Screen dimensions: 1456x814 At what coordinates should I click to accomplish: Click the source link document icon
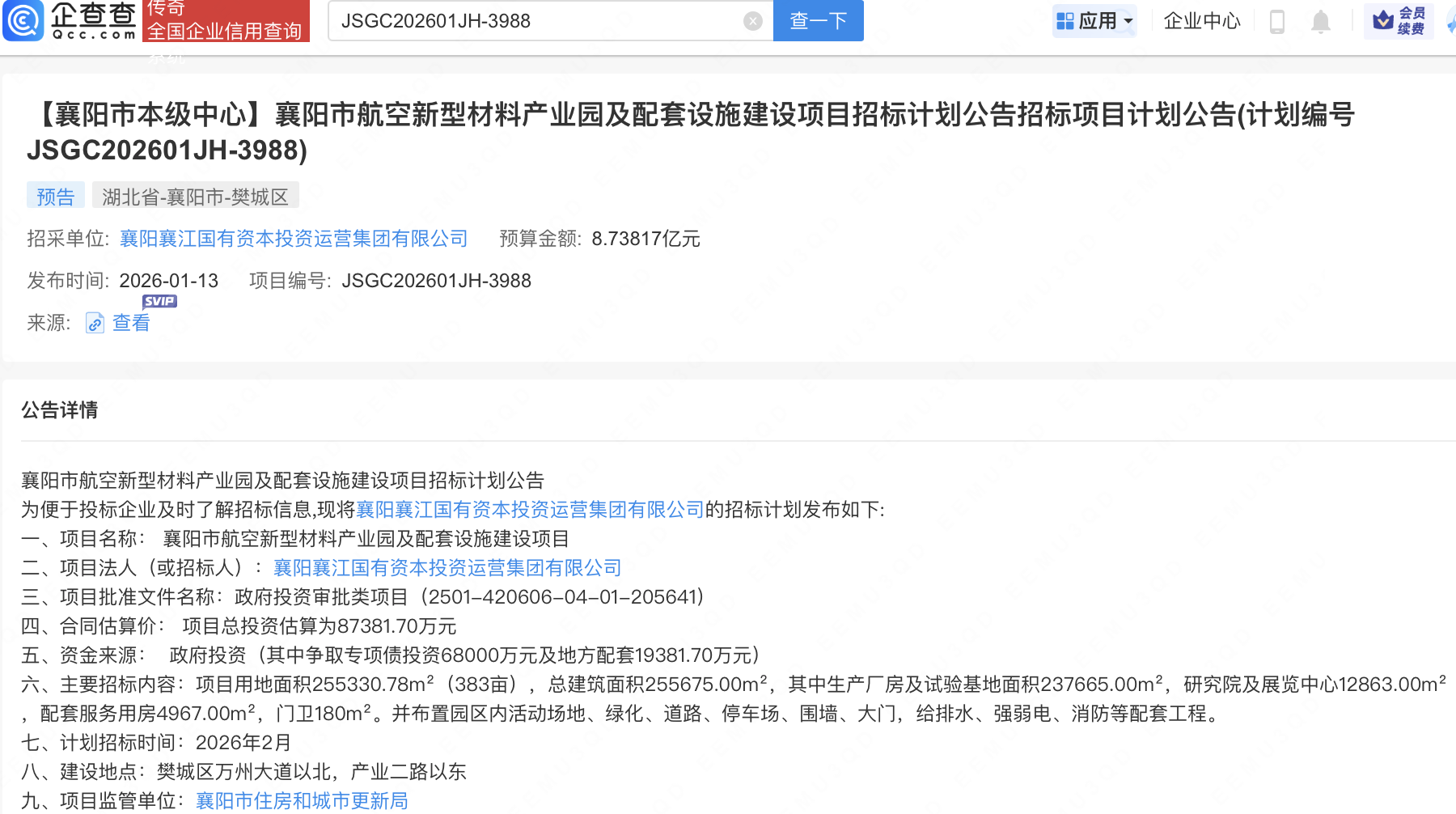pos(95,324)
